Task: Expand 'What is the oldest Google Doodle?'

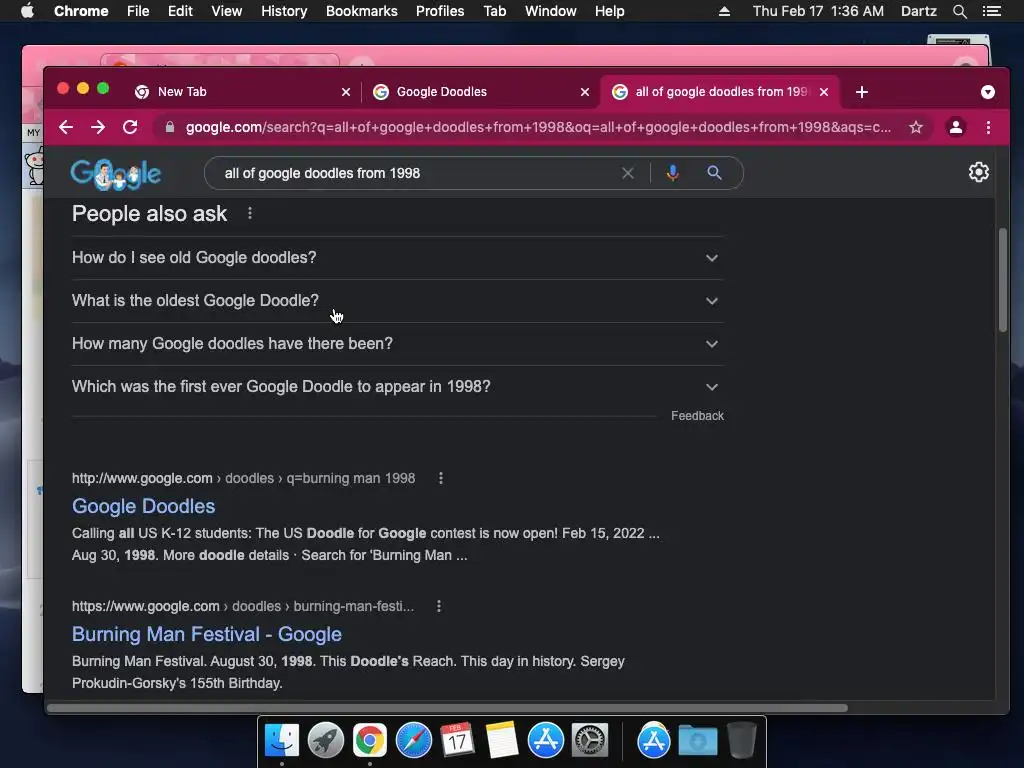Action: pyautogui.click(x=397, y=301)
